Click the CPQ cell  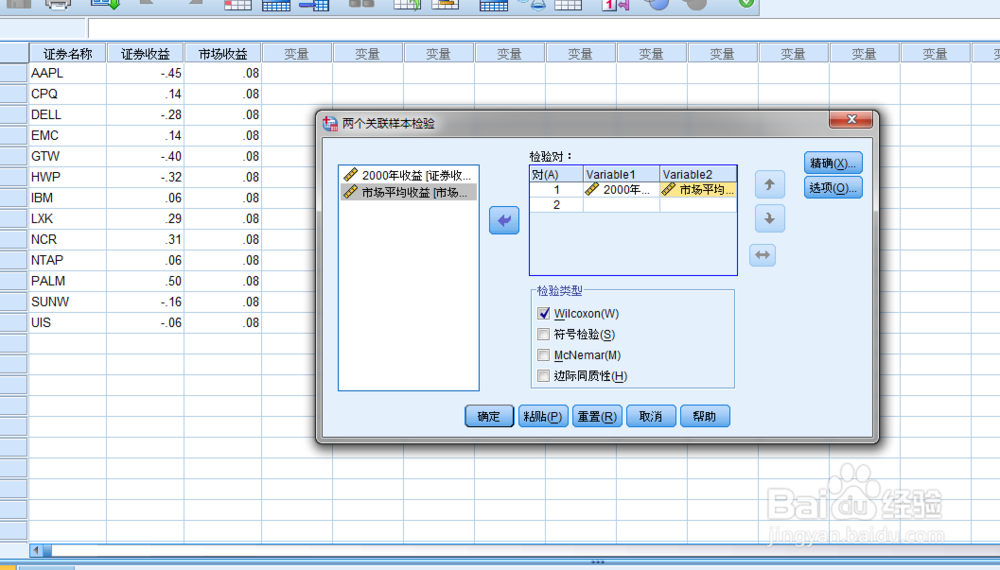point(68,94)
